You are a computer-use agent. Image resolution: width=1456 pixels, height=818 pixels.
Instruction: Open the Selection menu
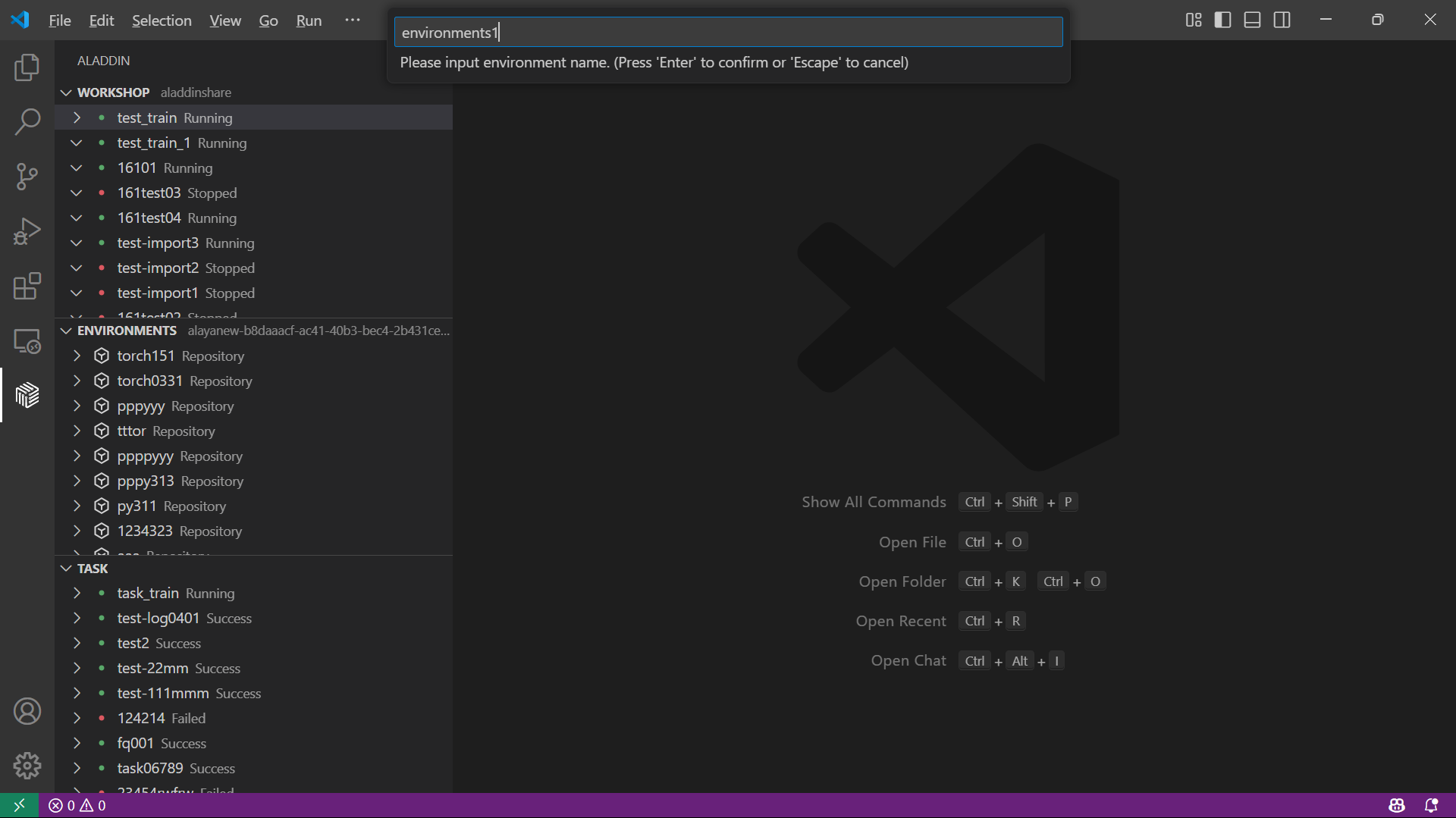click(162, 20)
